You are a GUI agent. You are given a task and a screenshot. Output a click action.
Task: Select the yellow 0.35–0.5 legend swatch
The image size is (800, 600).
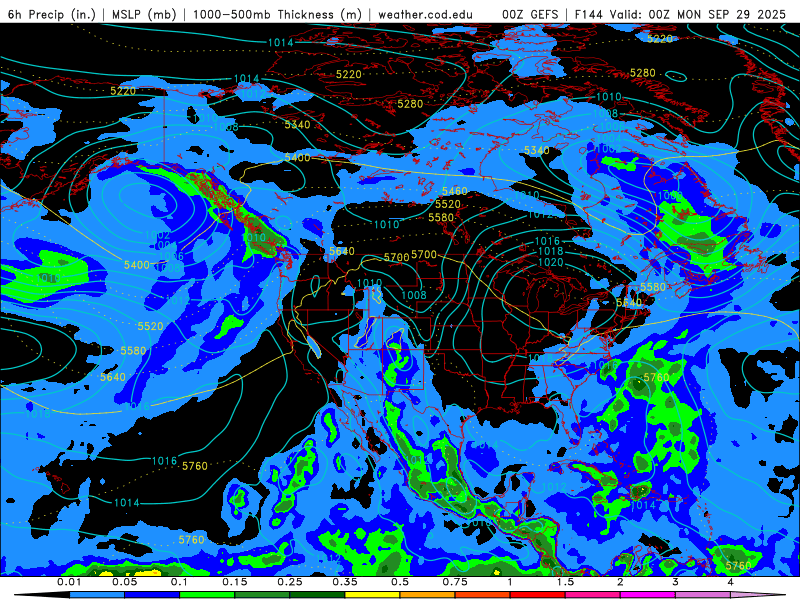372,595
